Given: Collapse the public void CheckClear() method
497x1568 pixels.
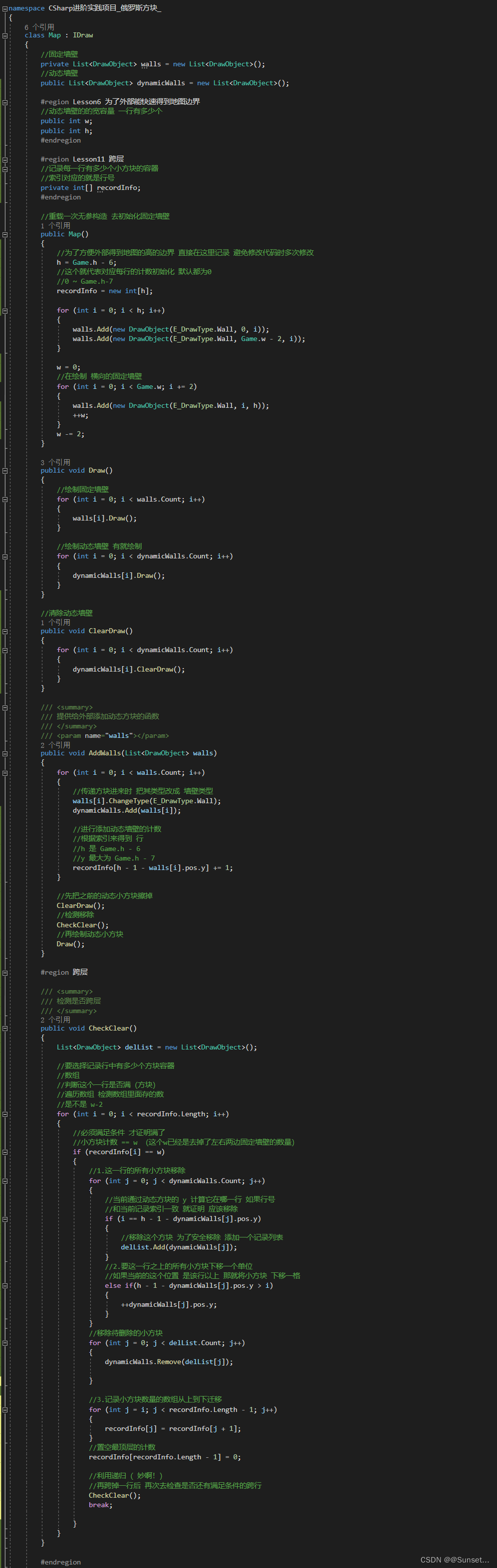Looking at the screenshot, I should pyautogui.click(x=5, y=1029).
